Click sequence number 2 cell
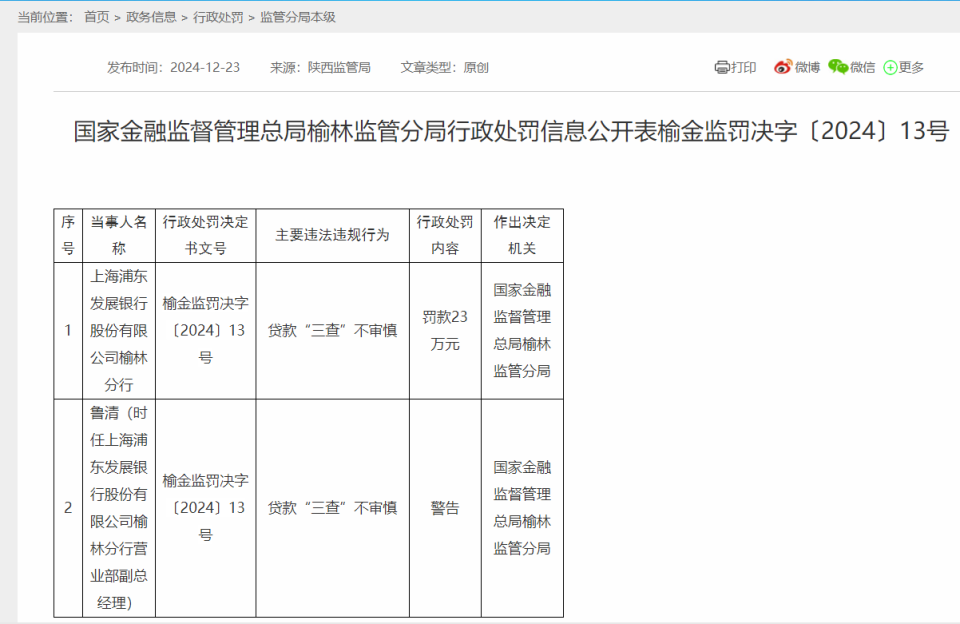The image size is (960, 624). click(68, 508)
